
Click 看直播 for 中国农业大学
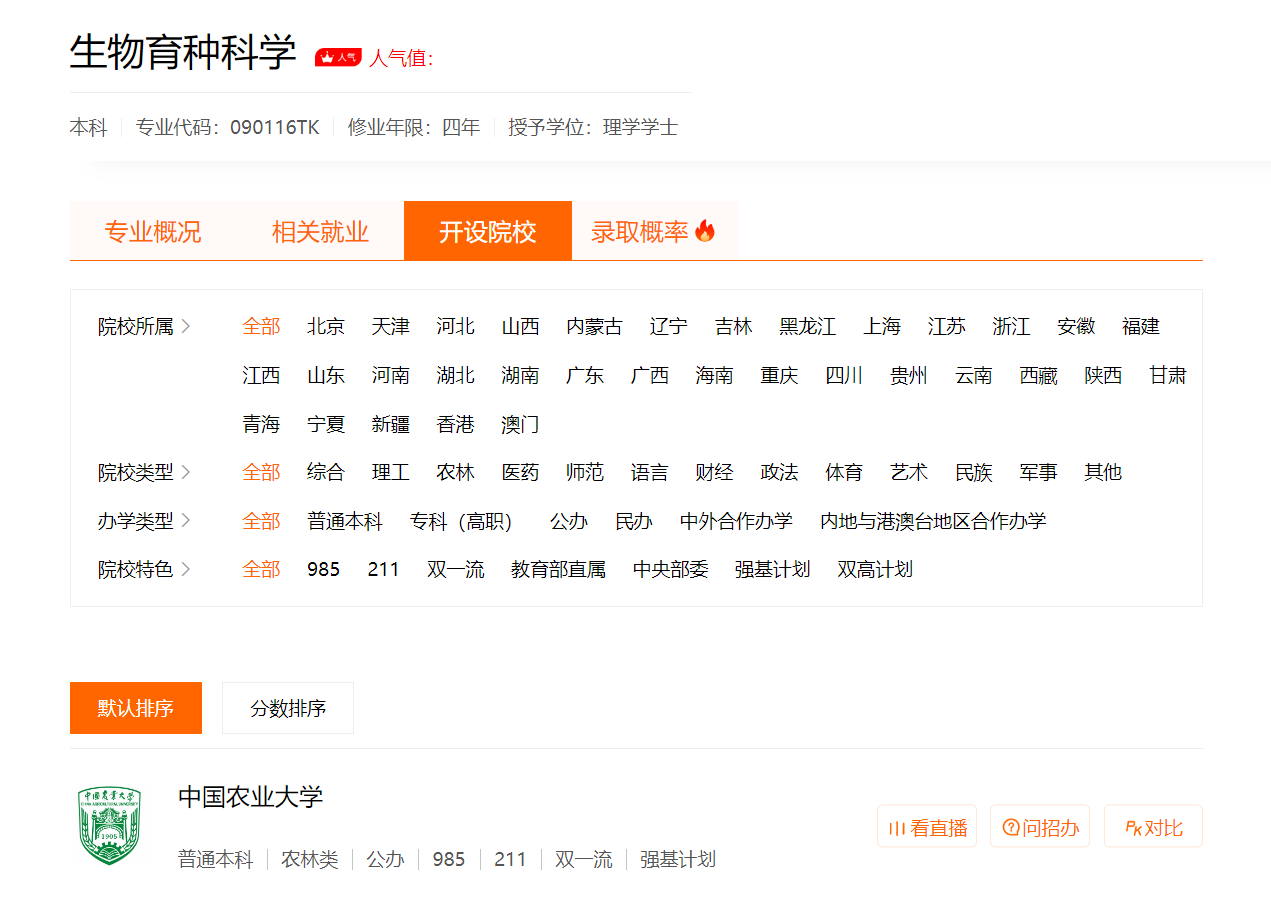(927, 827)
